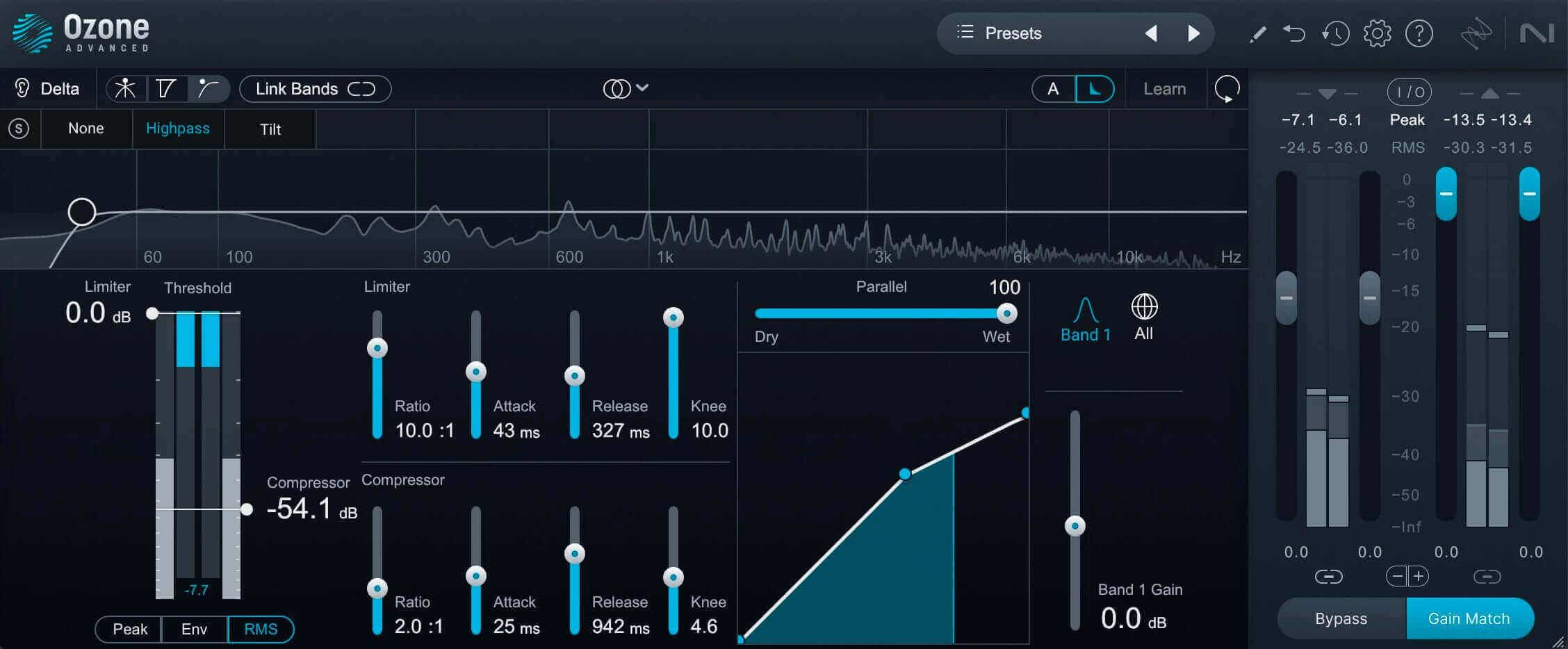This screenshot has height=649, width=1568.
Task: Click the input channel link icon
Action: pyautogui.click(x=1328, y=577)
